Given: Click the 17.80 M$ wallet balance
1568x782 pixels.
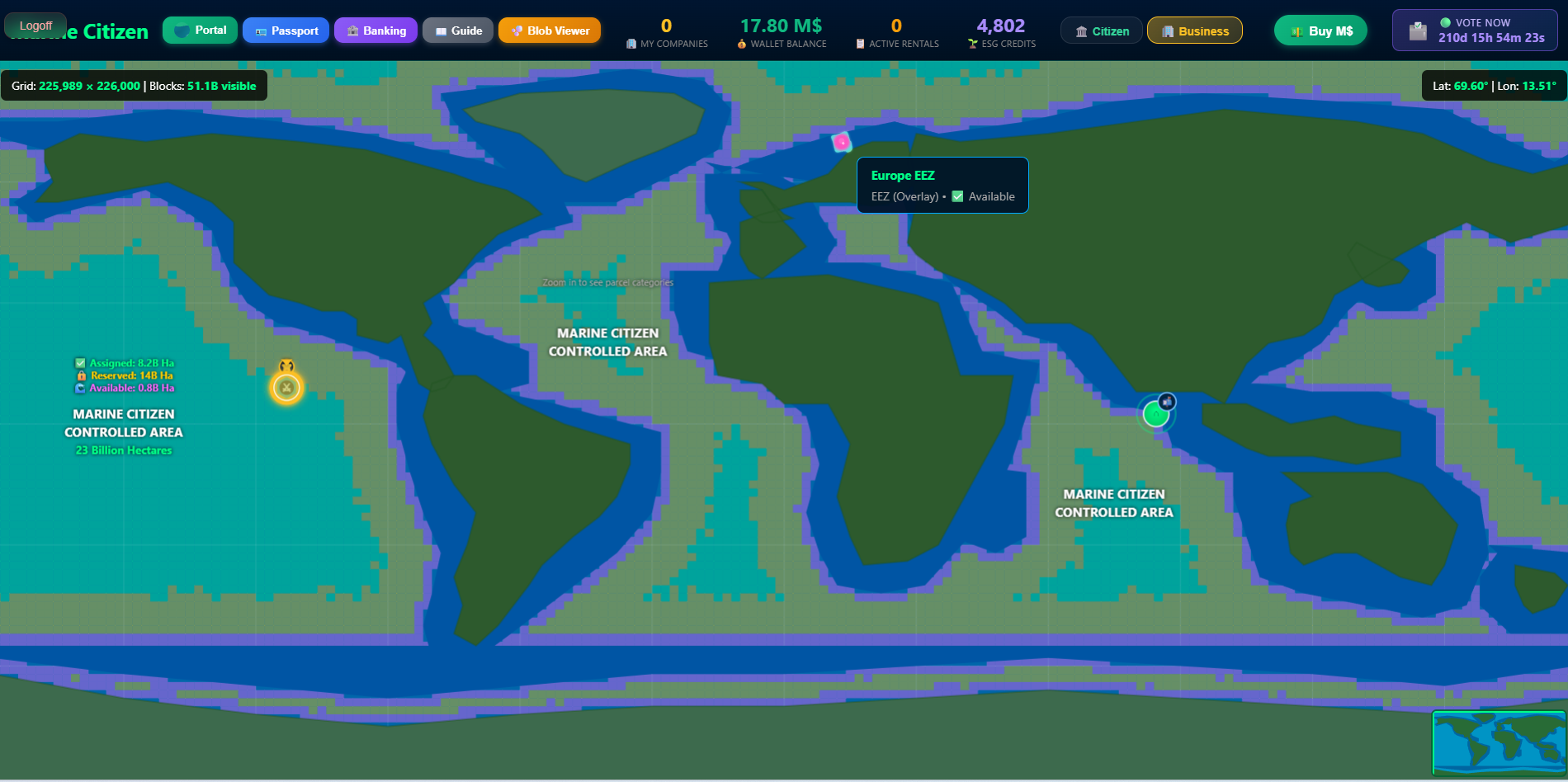Looking at the screenshot, I should 781,26.
